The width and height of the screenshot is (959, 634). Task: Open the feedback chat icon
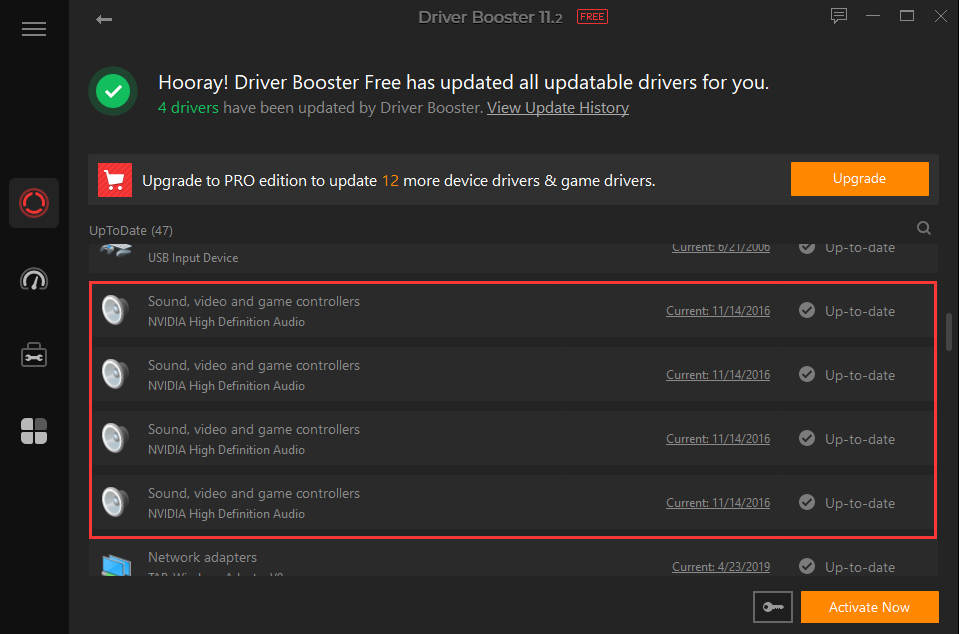(x=839, y=16)
